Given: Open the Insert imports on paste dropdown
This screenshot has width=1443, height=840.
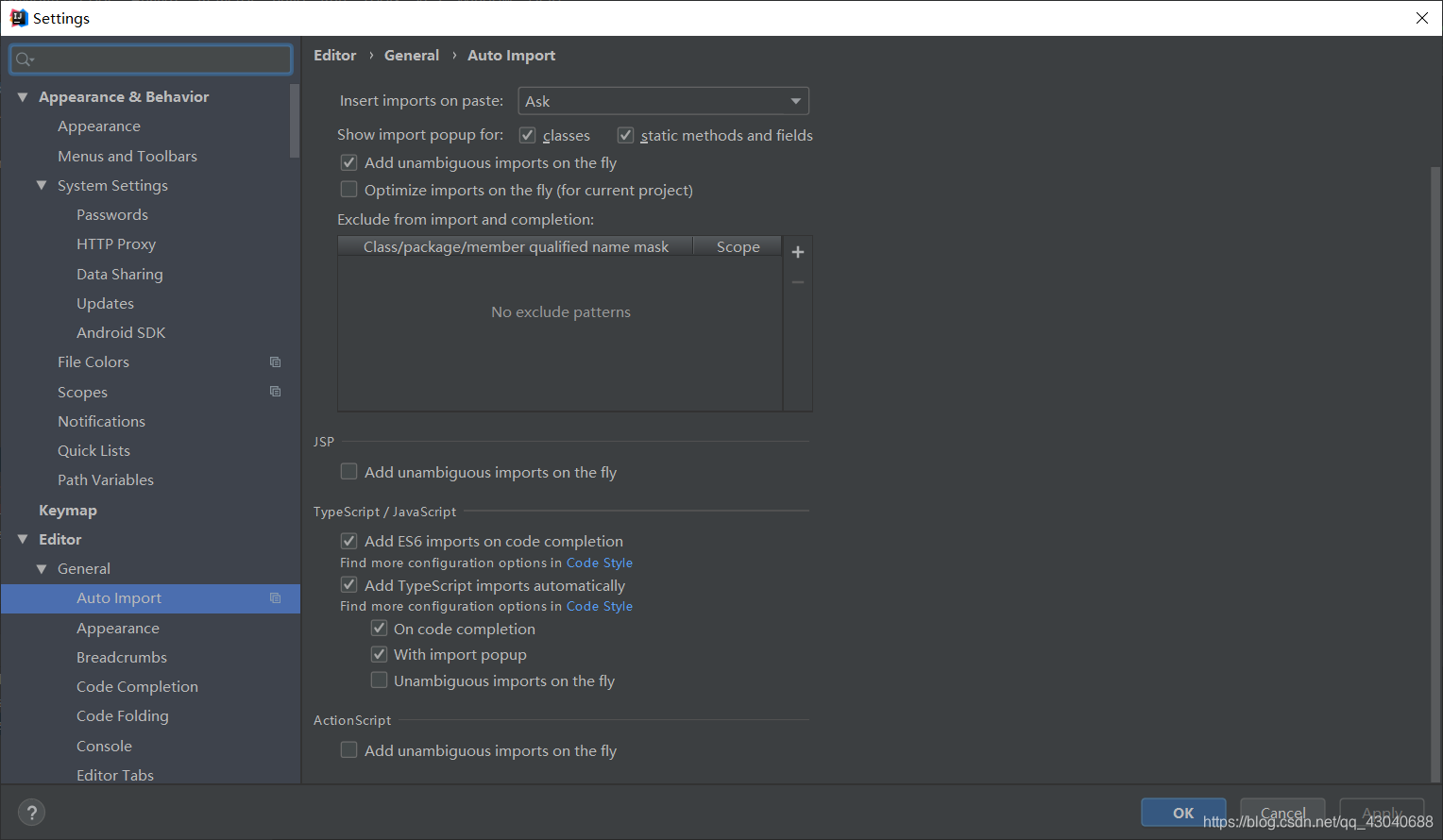Looking at the screenshot, I should (664, 101).
